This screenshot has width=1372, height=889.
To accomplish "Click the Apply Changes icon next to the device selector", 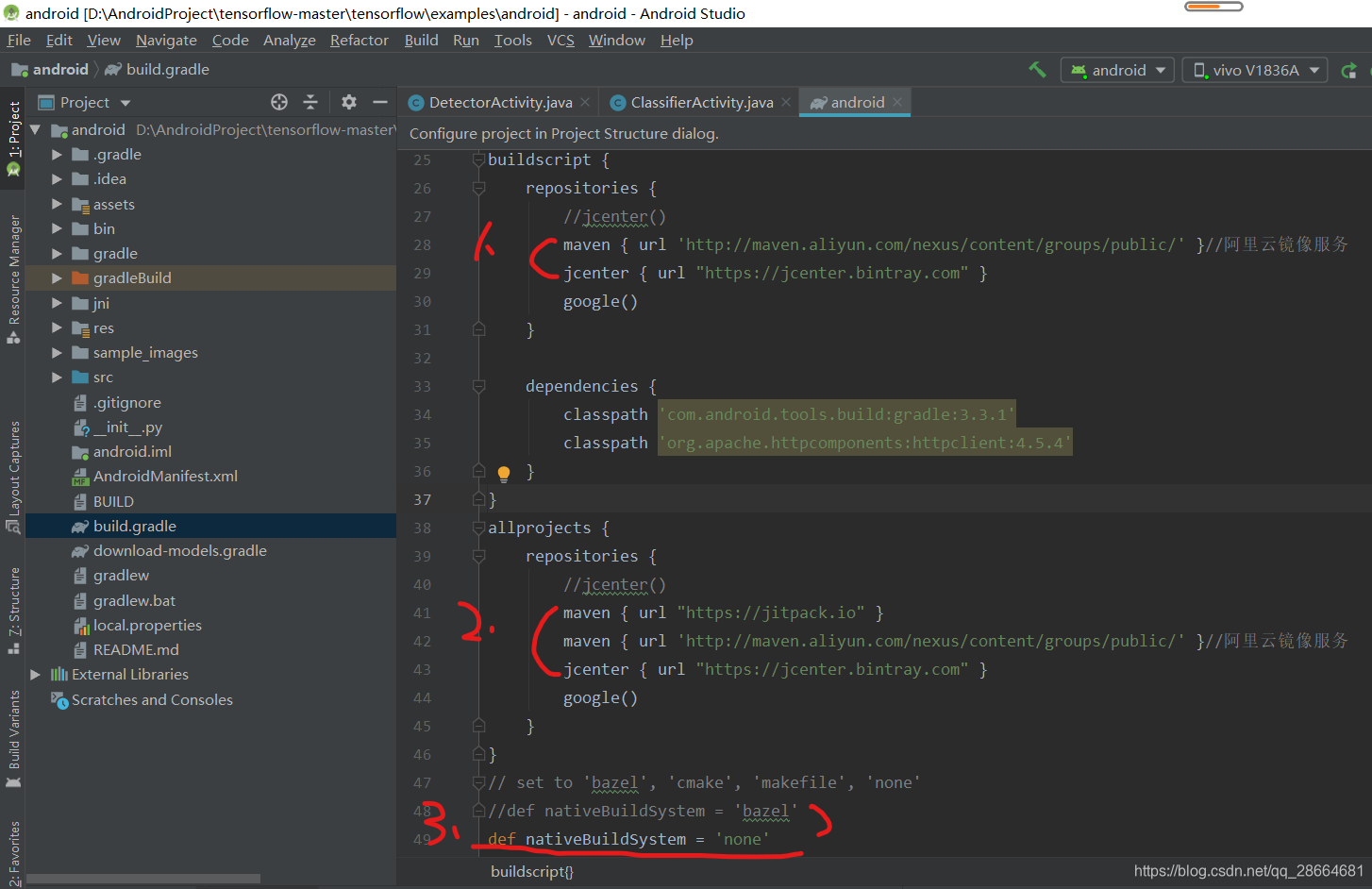I will [x=1349, y=70].
